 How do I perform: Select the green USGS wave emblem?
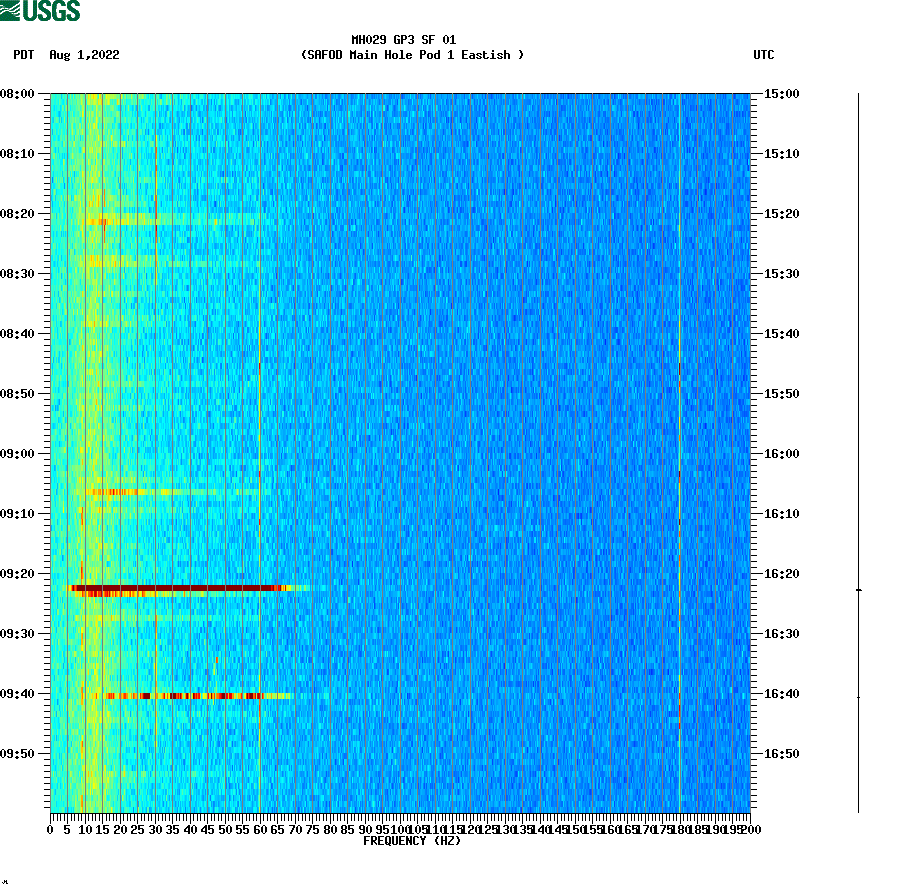coord(12,9)
